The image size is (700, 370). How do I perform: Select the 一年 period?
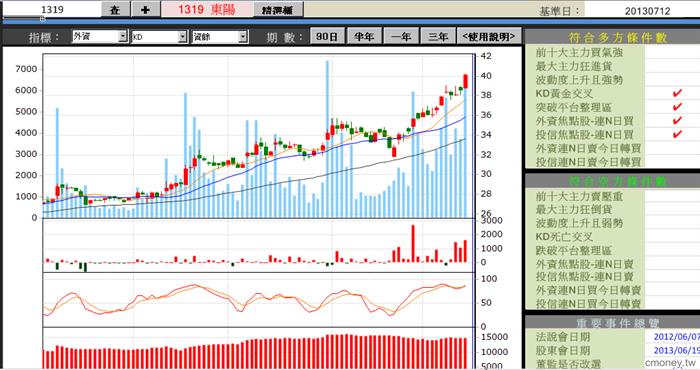[x=401, y=36]
